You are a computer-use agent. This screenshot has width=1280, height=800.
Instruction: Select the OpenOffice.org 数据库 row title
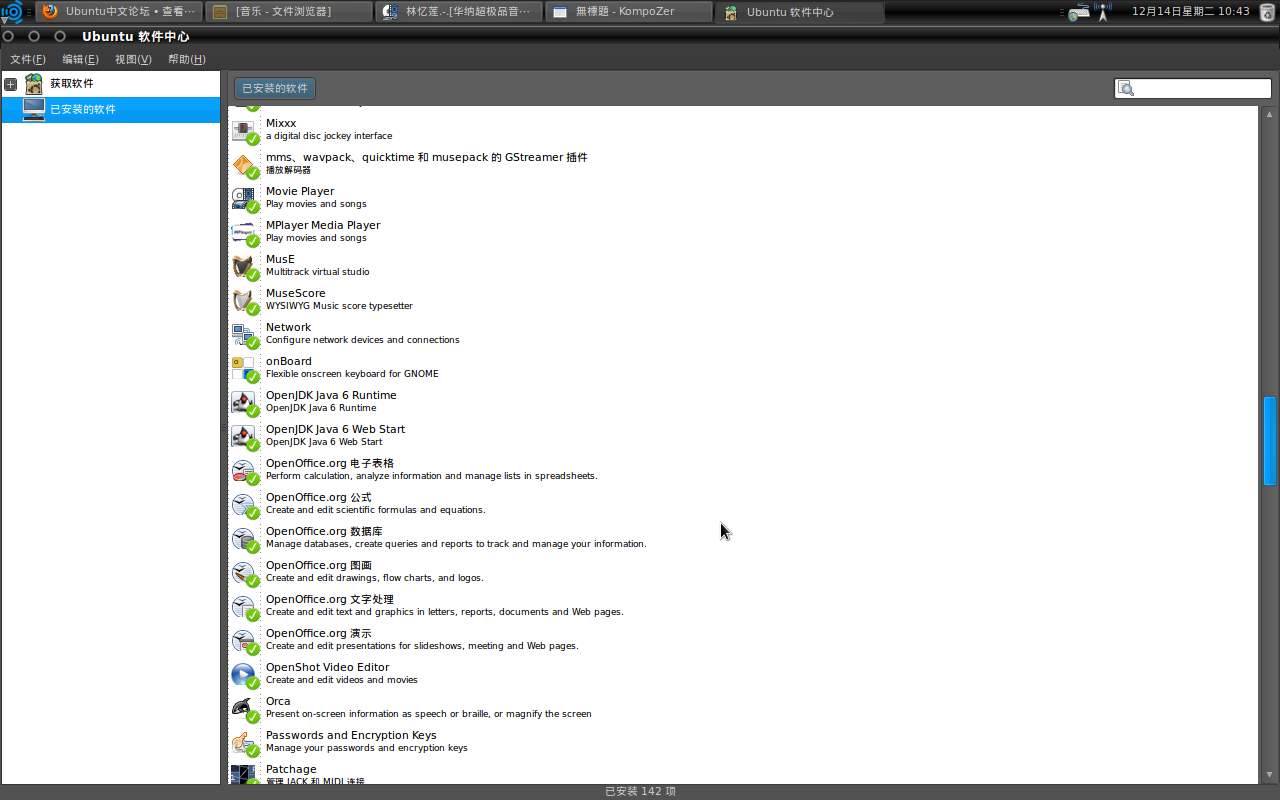tap(324, 531)
